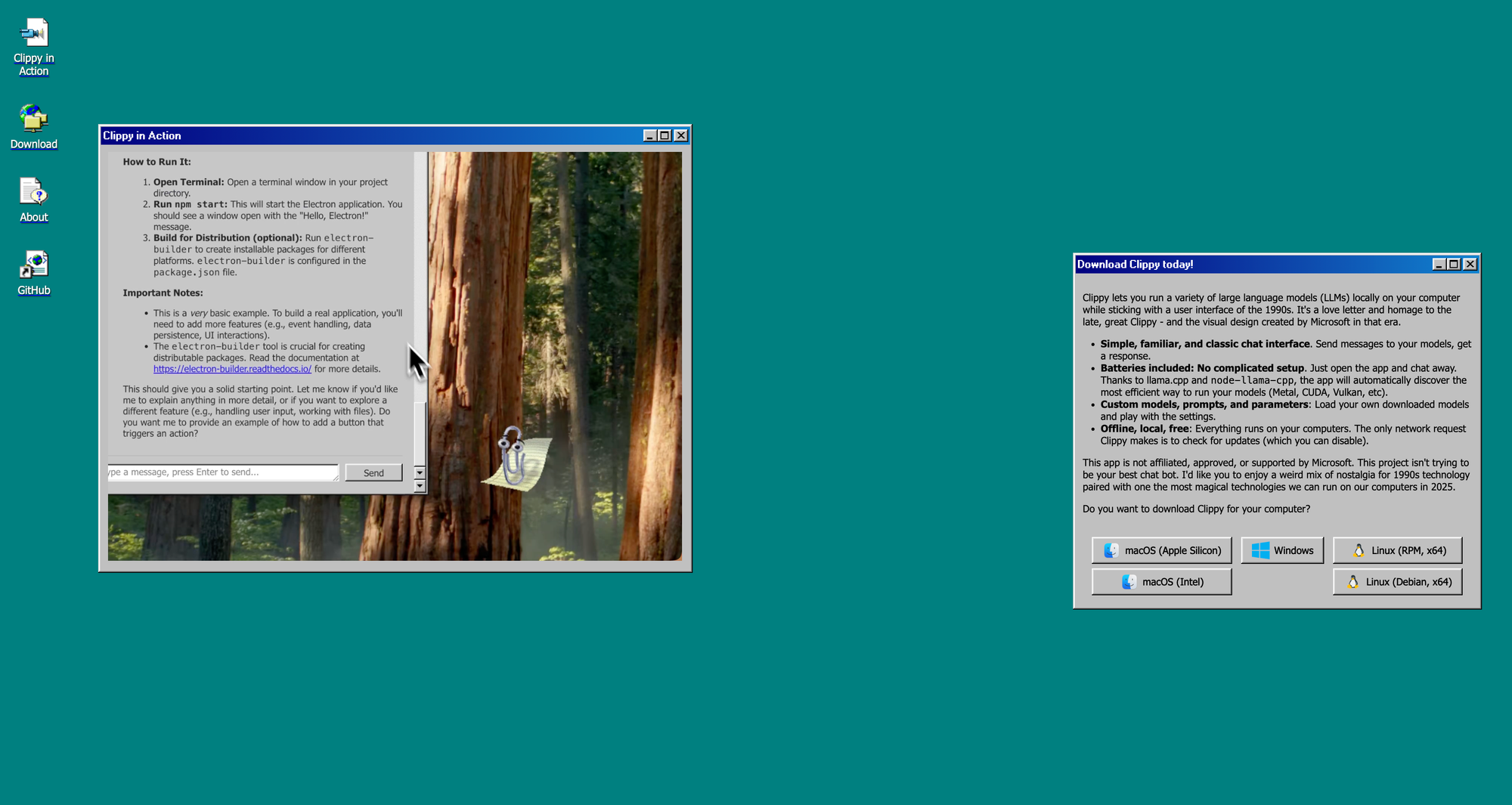Close the Download Clippy today! window
1512x805 pixels.
(x=1470, y=264)
